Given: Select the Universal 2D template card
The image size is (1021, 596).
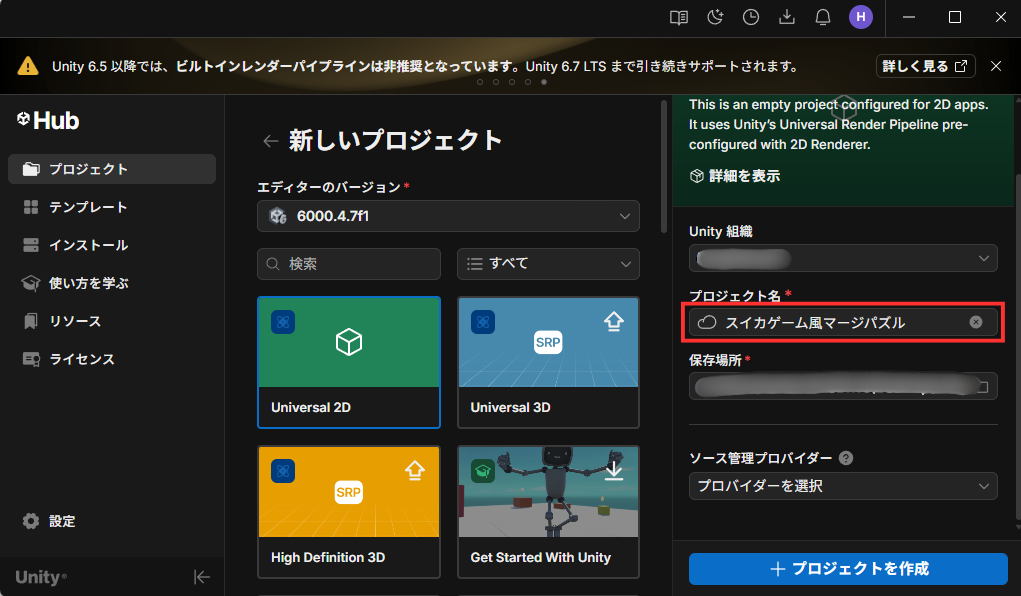Looking at the screenshot, I should pyautogui.click(x=349, y=362).
